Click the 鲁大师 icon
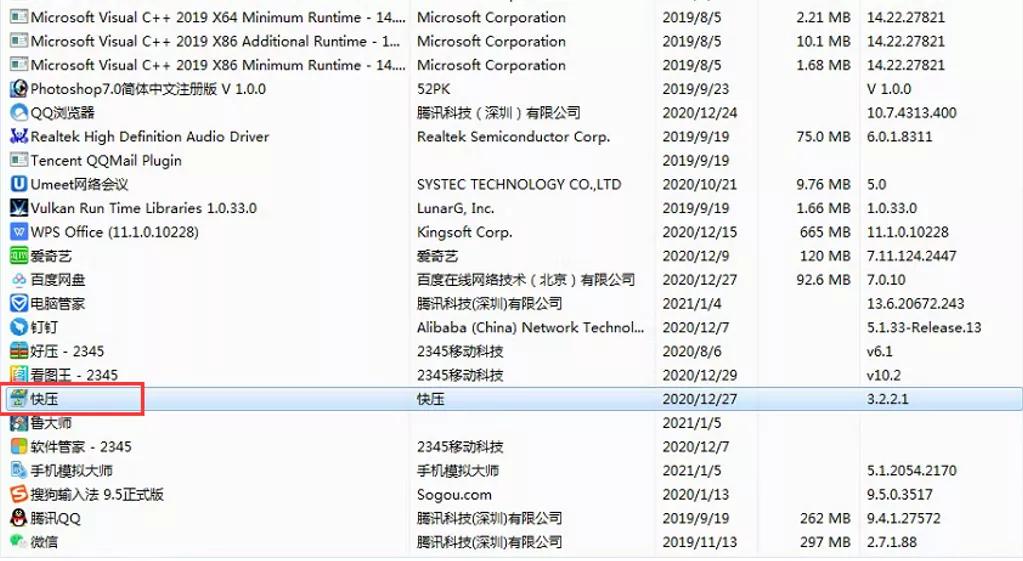 [20, 423]
